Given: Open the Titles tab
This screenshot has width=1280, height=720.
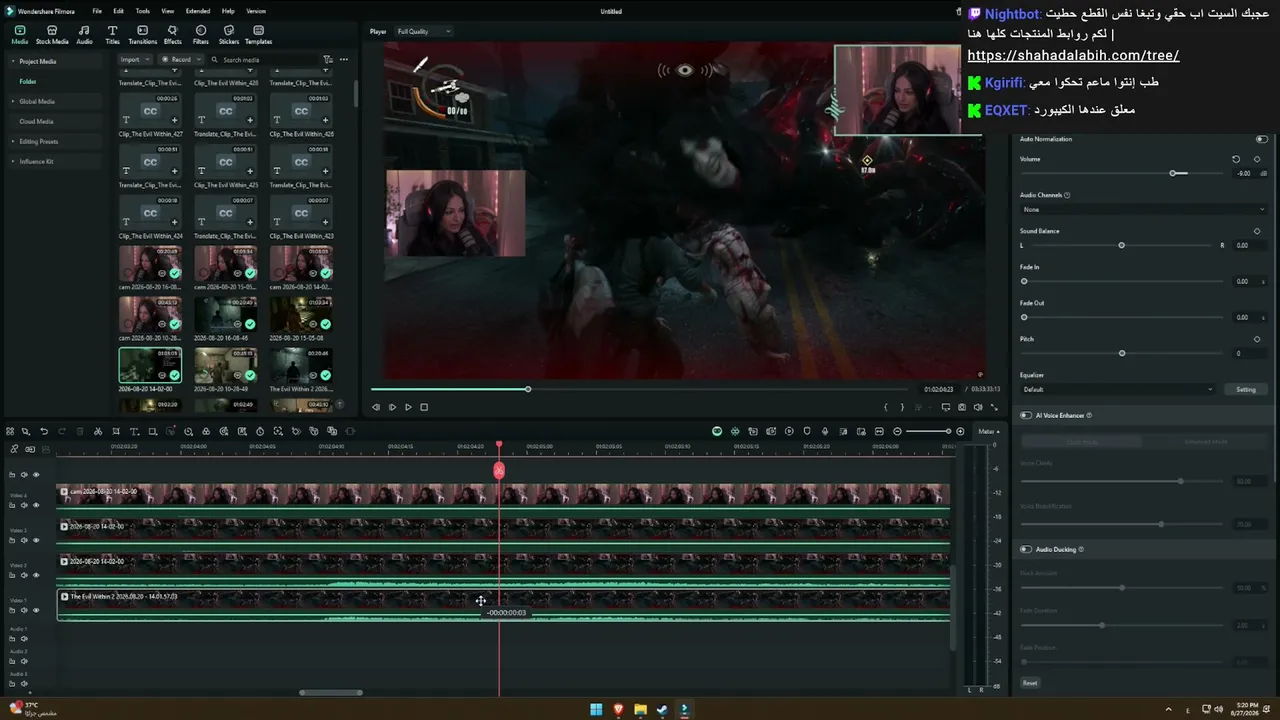Looking at the screenshot, I should coord(112,35).
